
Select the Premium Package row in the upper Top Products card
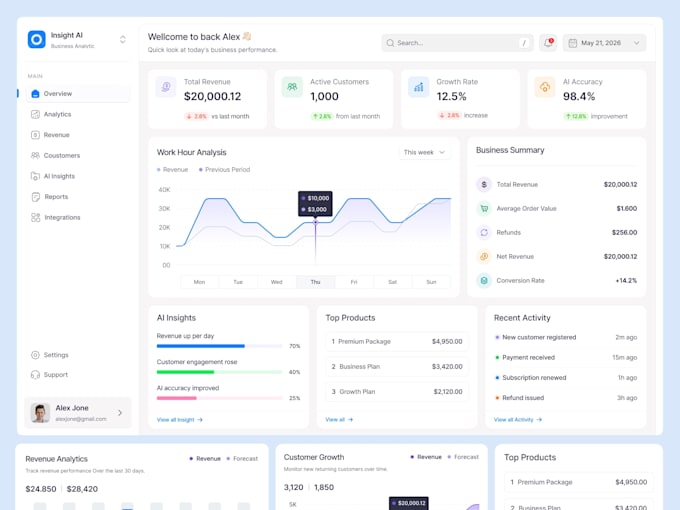[397, 342]
